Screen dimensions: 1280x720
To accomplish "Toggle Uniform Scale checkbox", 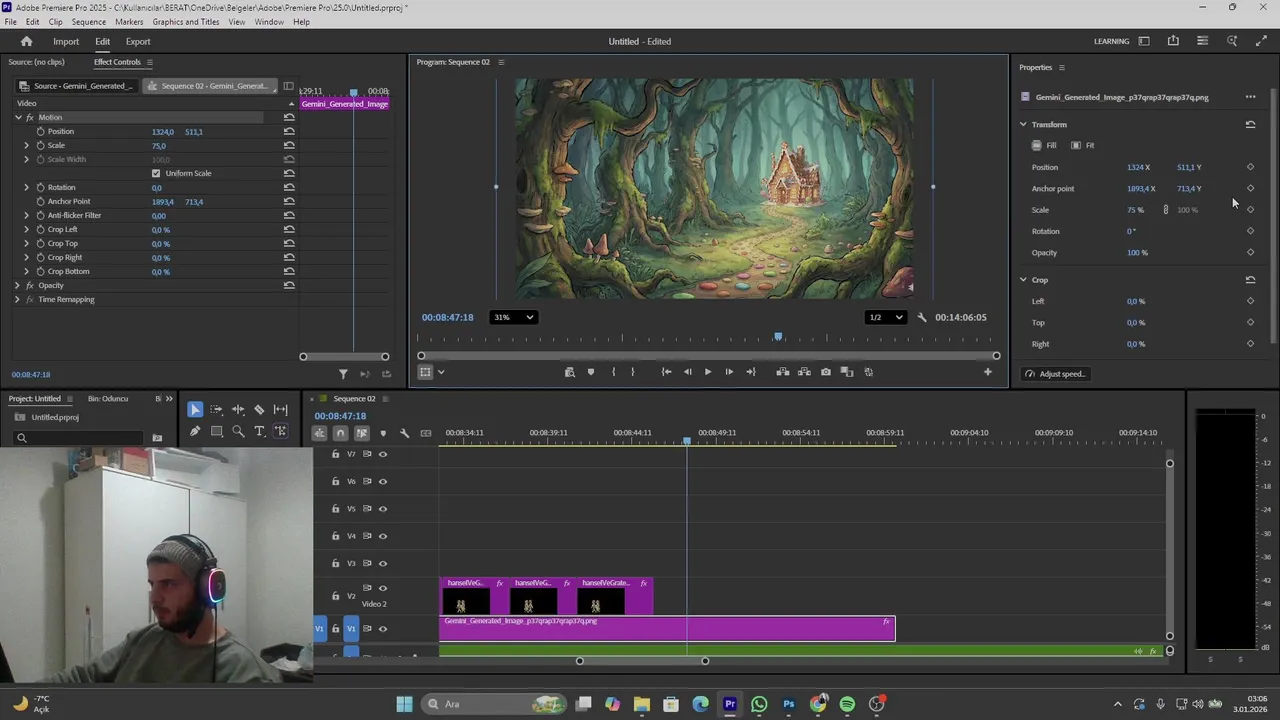I will (156, 173).
